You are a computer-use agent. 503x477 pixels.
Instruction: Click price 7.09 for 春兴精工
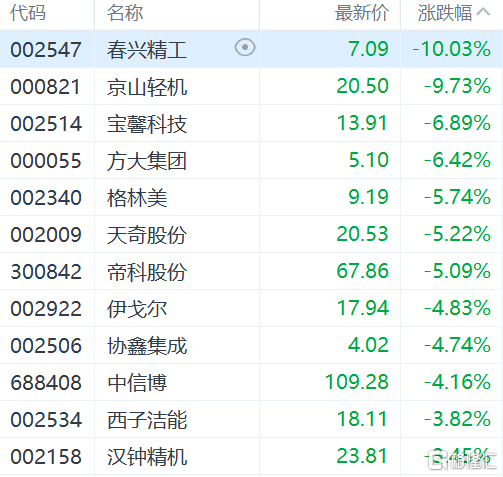368,49
